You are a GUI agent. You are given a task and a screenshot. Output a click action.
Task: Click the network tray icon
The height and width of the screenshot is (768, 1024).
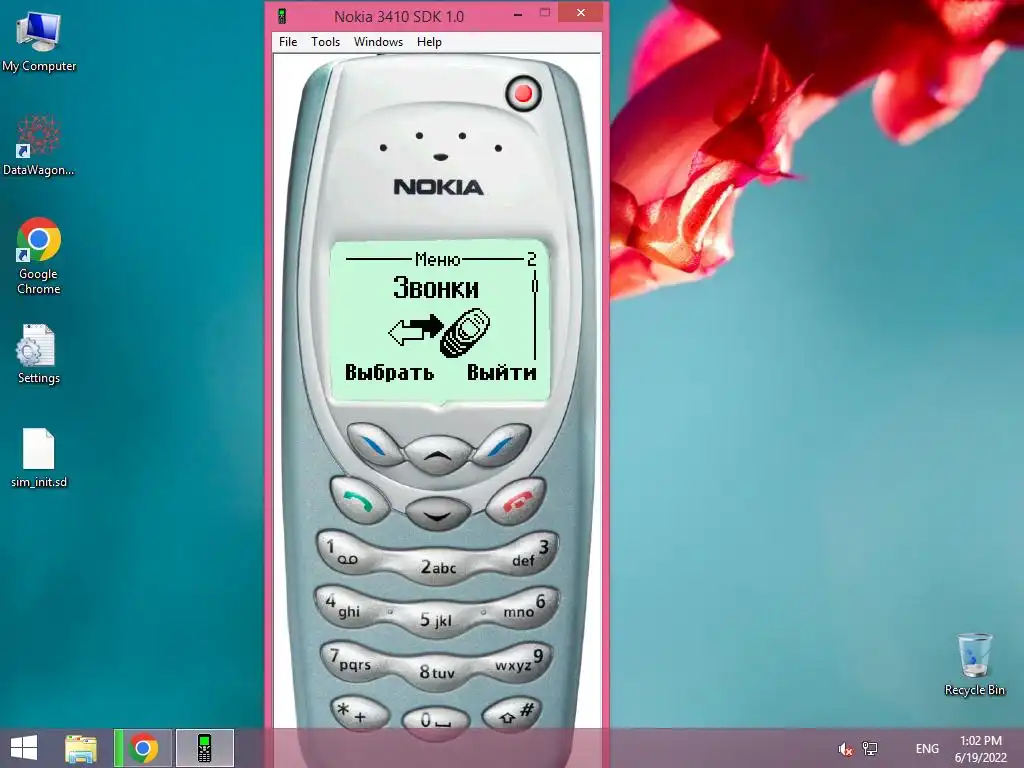click(870, 748)
